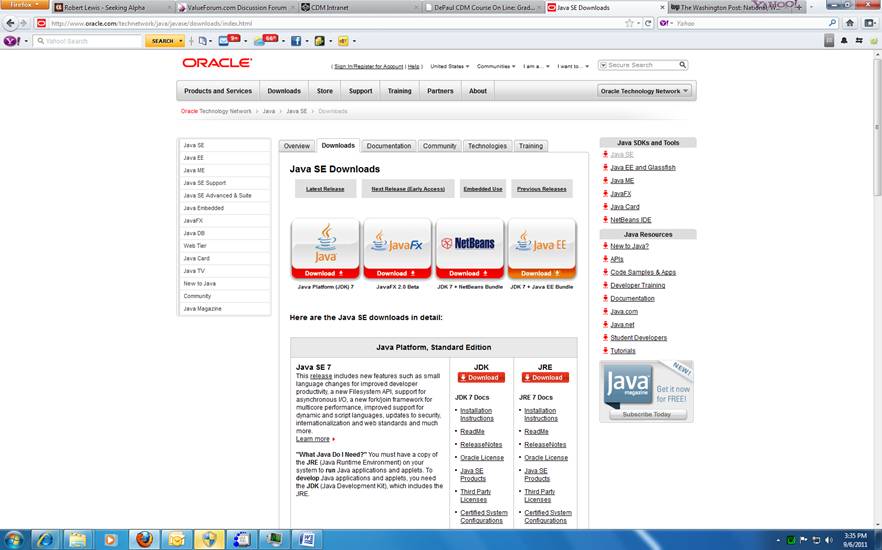882x550 pixels.
Task: Switch to the ValueForum.com Discussion Forum tab
Action: tap(236, 8)
